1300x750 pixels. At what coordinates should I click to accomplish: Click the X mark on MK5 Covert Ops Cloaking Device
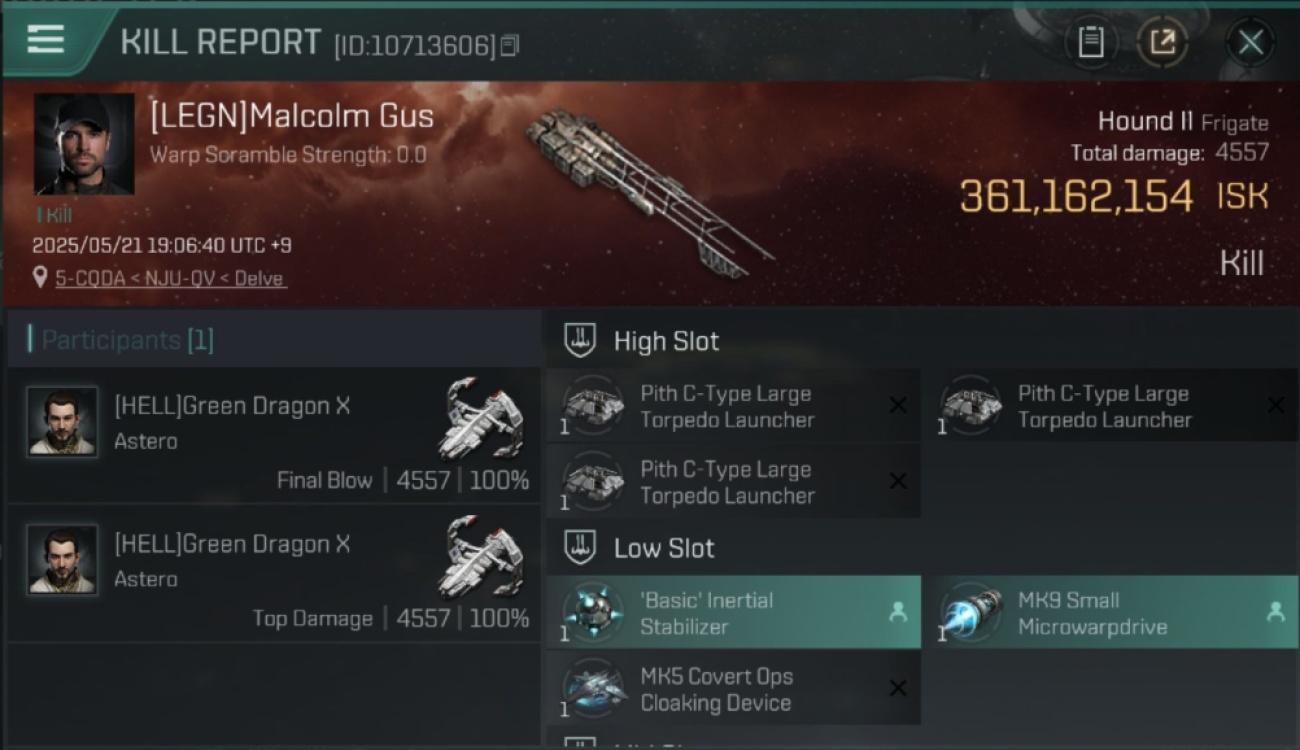coord(898,688)
